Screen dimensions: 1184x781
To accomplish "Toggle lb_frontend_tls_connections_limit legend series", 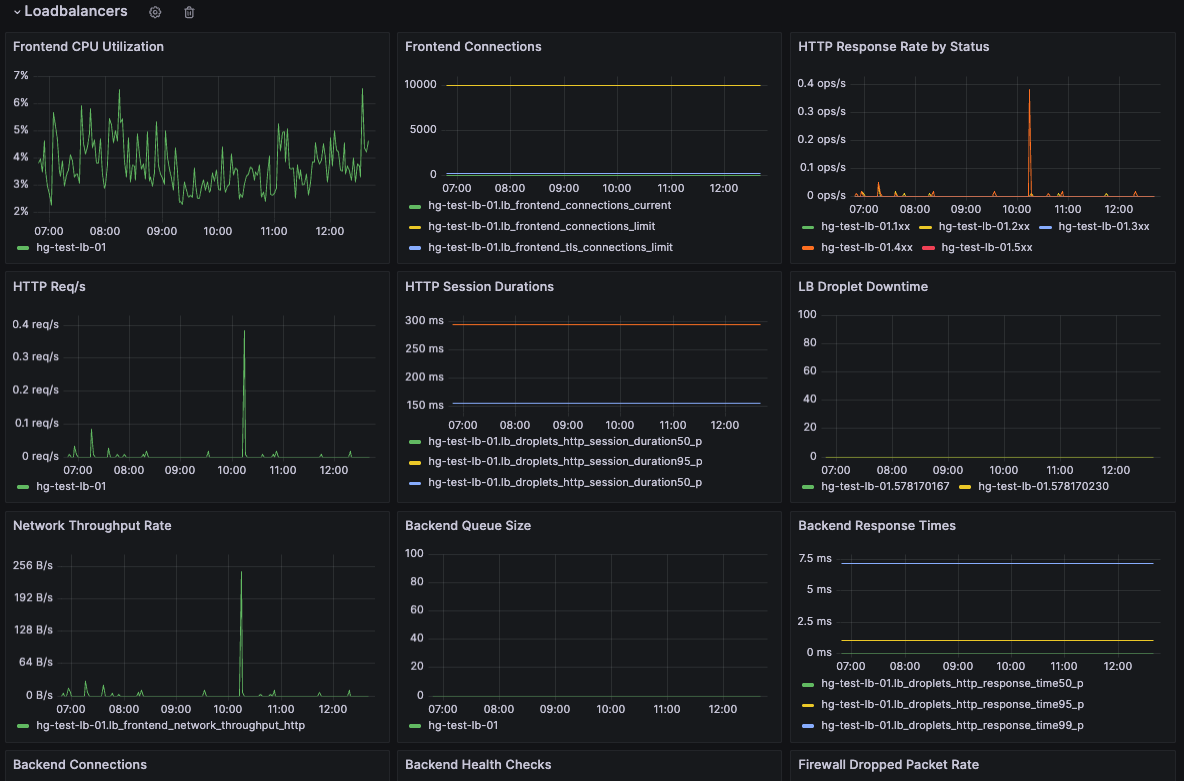I will coord(550,248).
